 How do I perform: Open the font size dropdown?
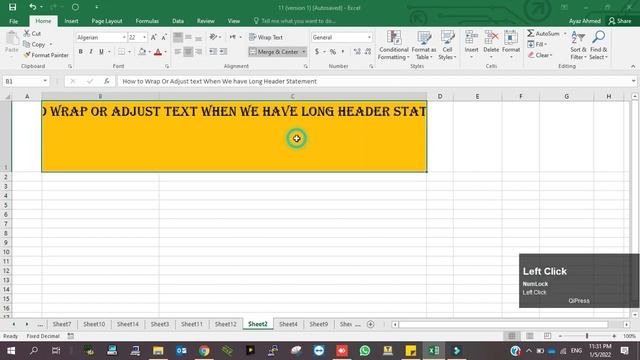(x=144, y=37)
